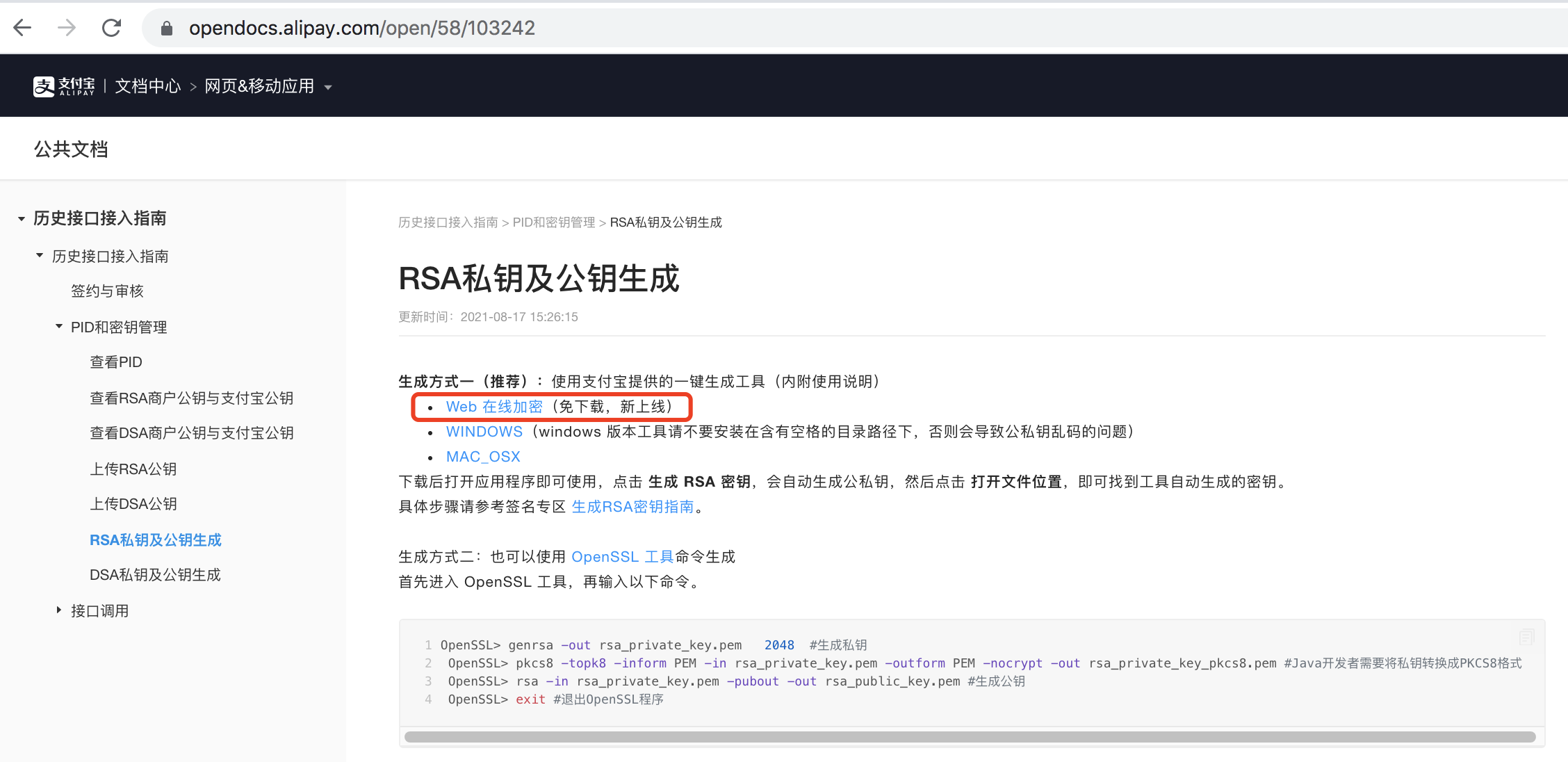Screen dimensions: 1568x762
Task: Open the 网页&移动应用 dropdown
Action: click(268, 86)
